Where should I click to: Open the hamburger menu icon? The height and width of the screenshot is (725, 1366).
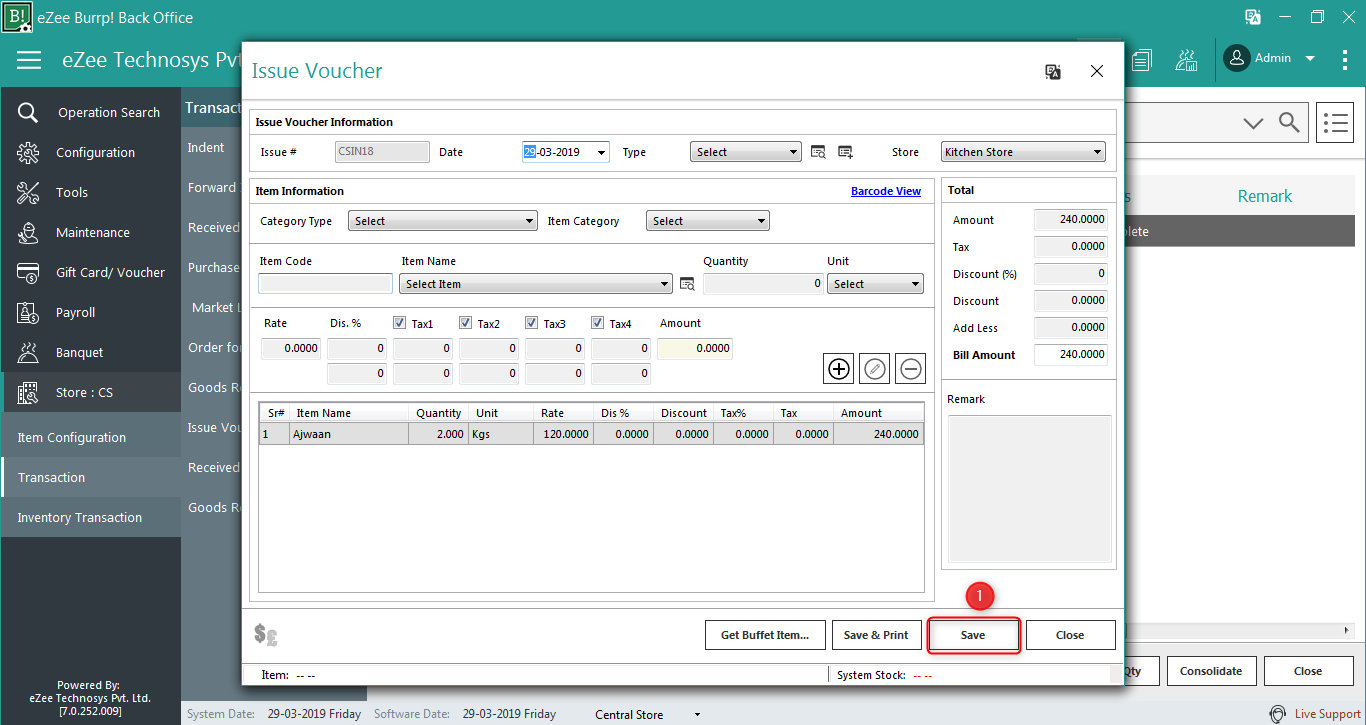pyautogui.click(x=29, y=60)
